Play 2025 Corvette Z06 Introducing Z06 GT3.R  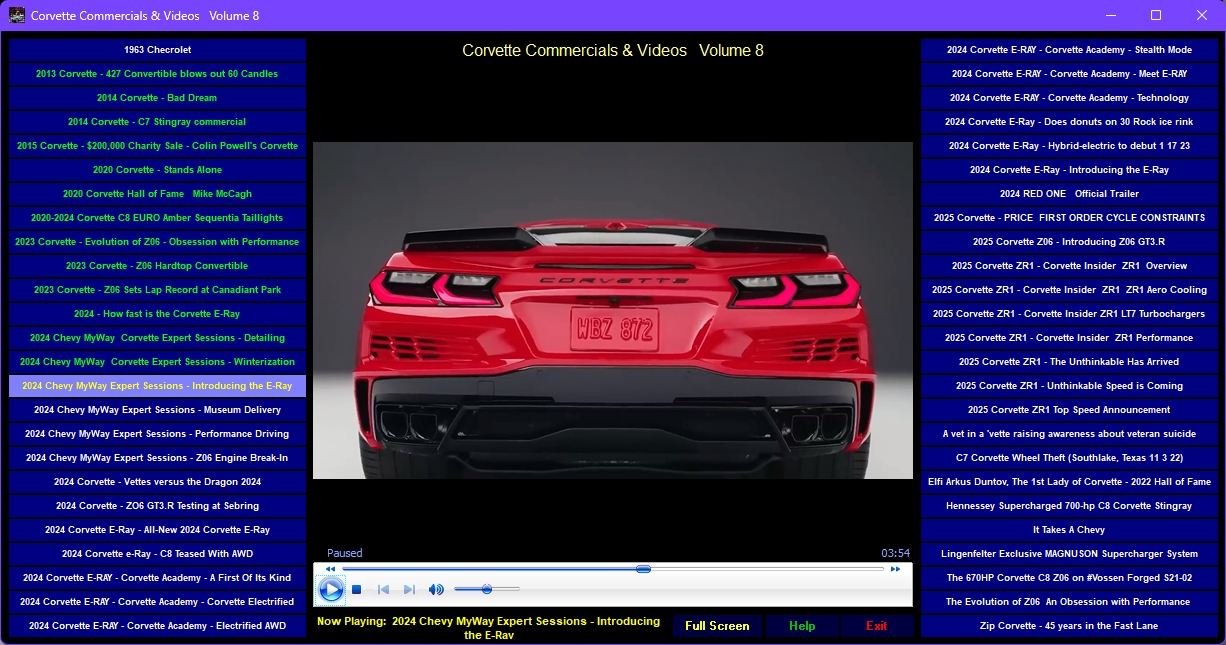coord(1069,241)
